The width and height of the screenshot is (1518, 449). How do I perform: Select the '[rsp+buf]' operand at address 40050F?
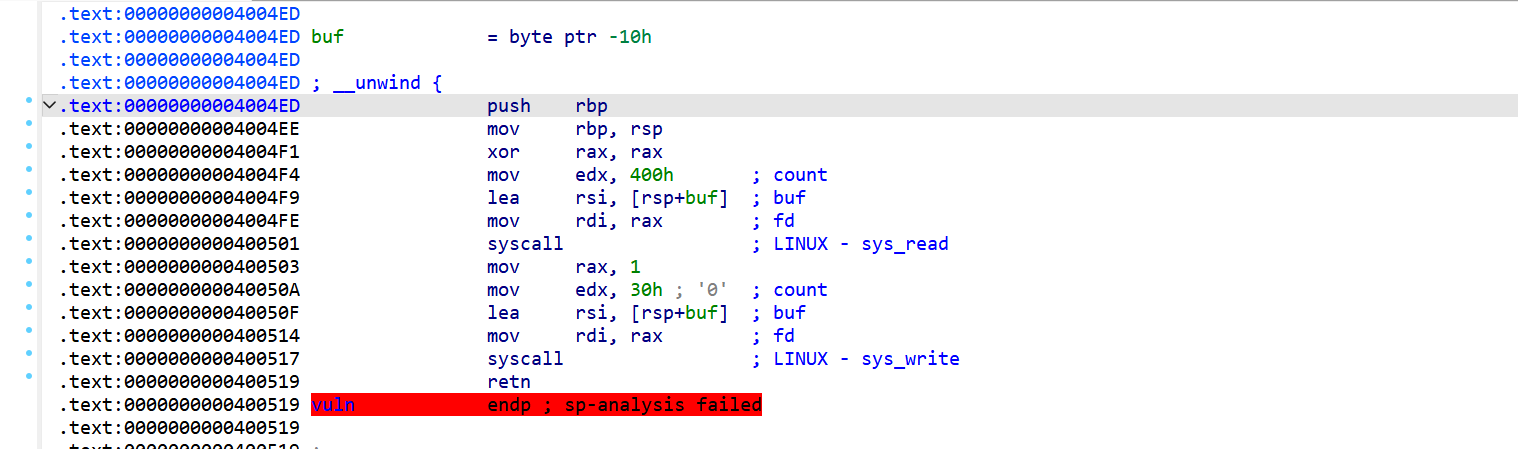[680, 313]
